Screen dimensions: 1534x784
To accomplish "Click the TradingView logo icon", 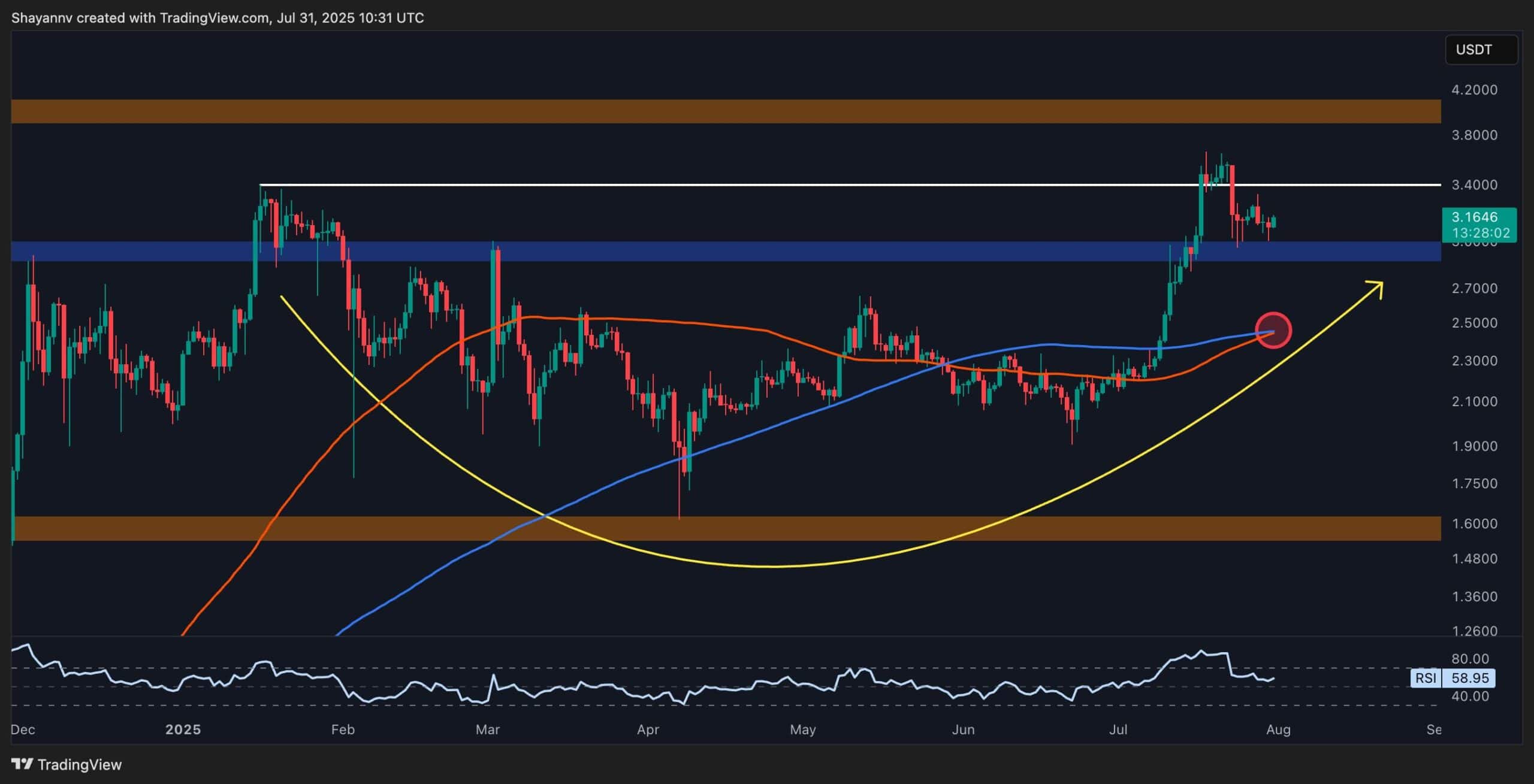I will coord(22,765).
